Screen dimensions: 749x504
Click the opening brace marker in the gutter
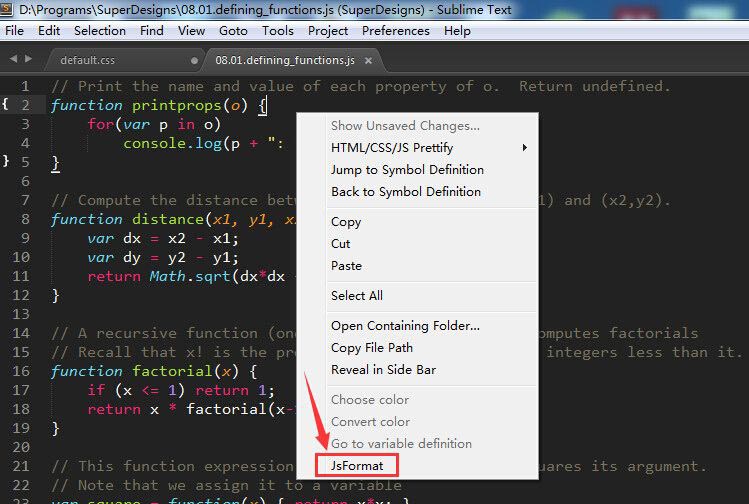click(x=6, y=103)
